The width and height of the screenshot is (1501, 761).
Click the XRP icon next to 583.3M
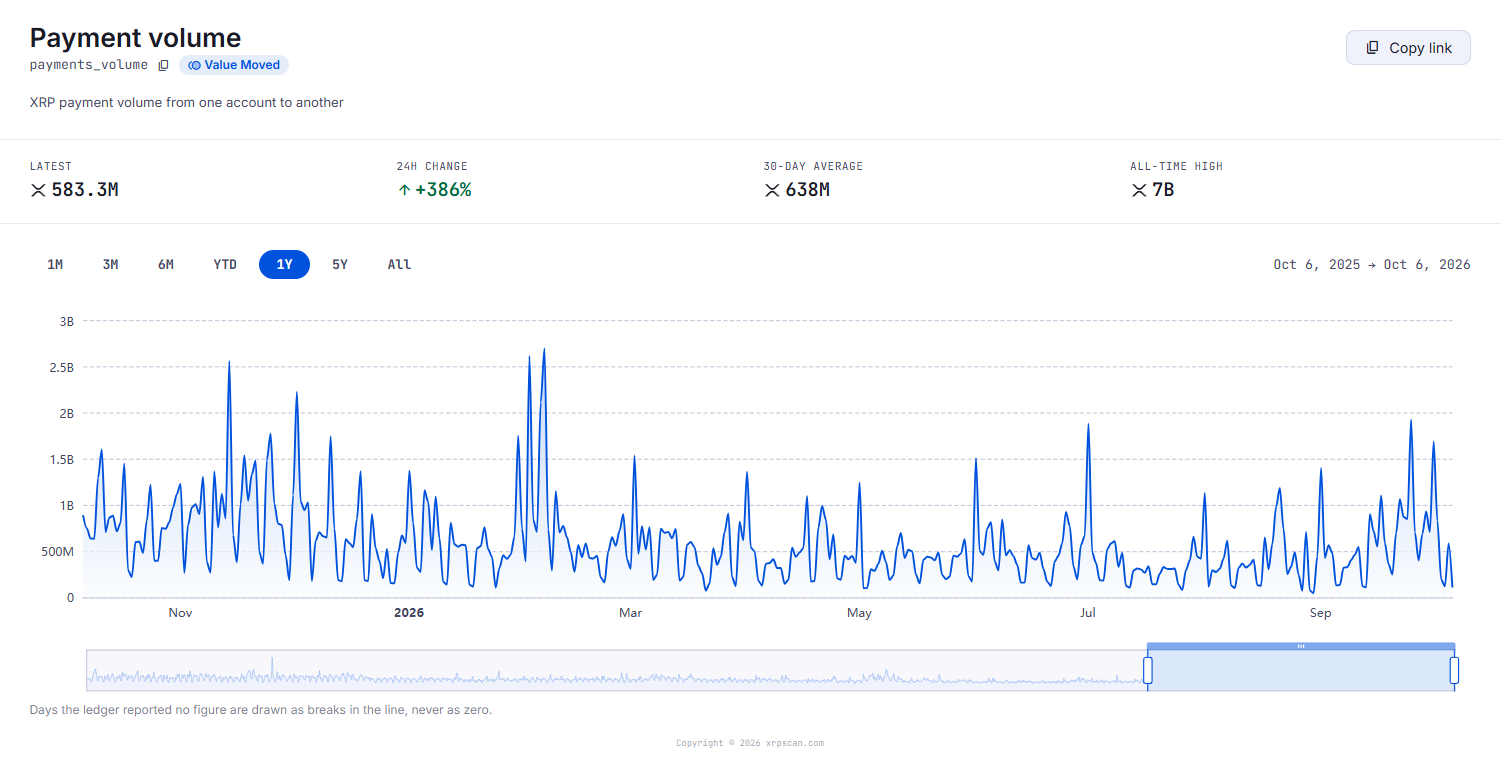38,190
